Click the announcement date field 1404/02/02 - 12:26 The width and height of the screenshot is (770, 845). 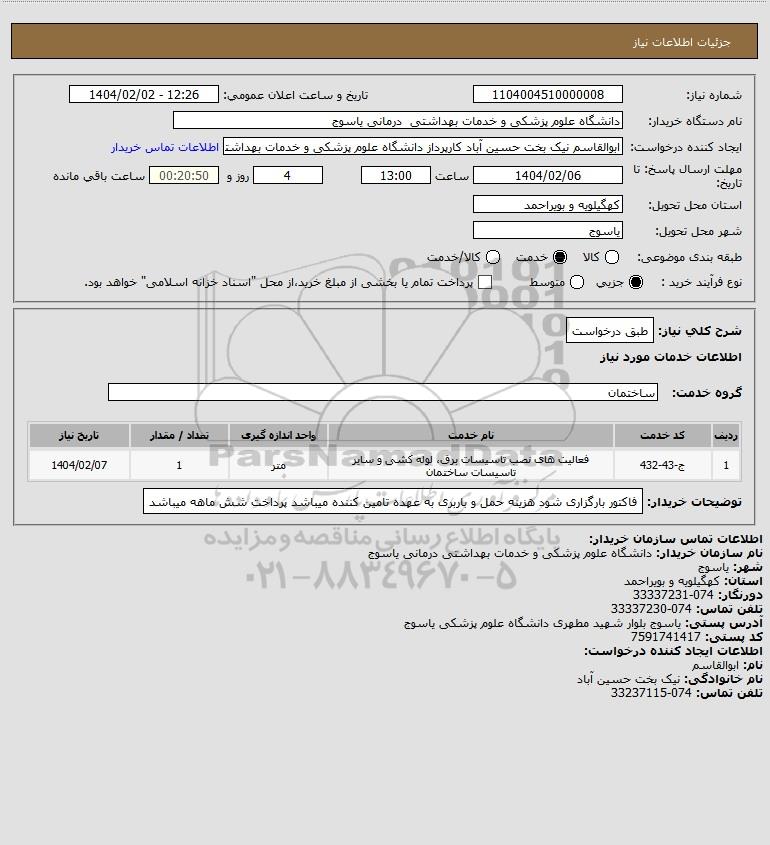click(x=144, y=94)
